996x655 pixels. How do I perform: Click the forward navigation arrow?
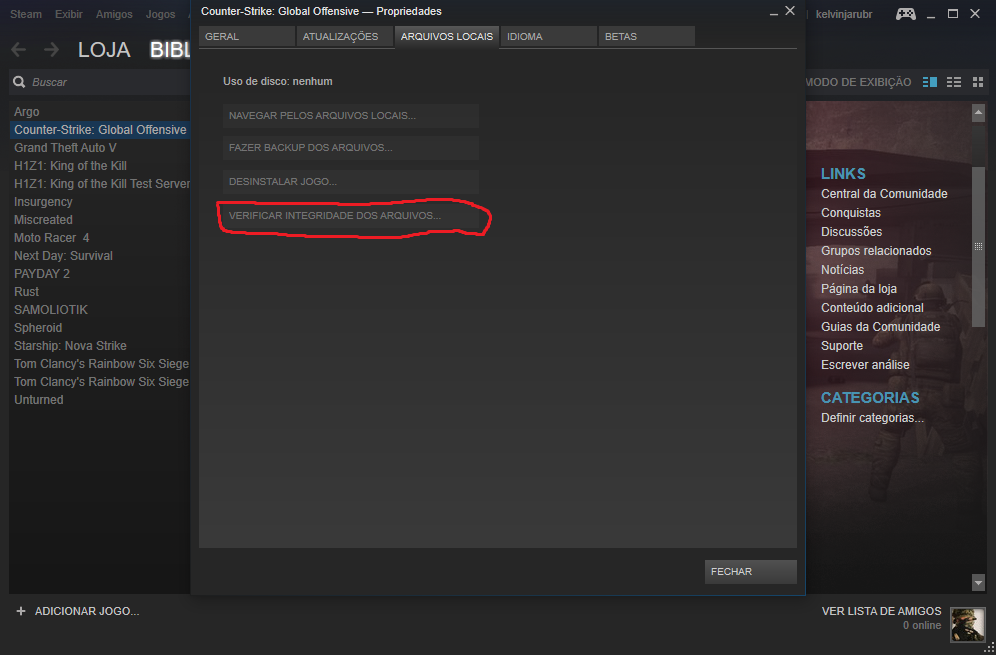click(51, 50)
